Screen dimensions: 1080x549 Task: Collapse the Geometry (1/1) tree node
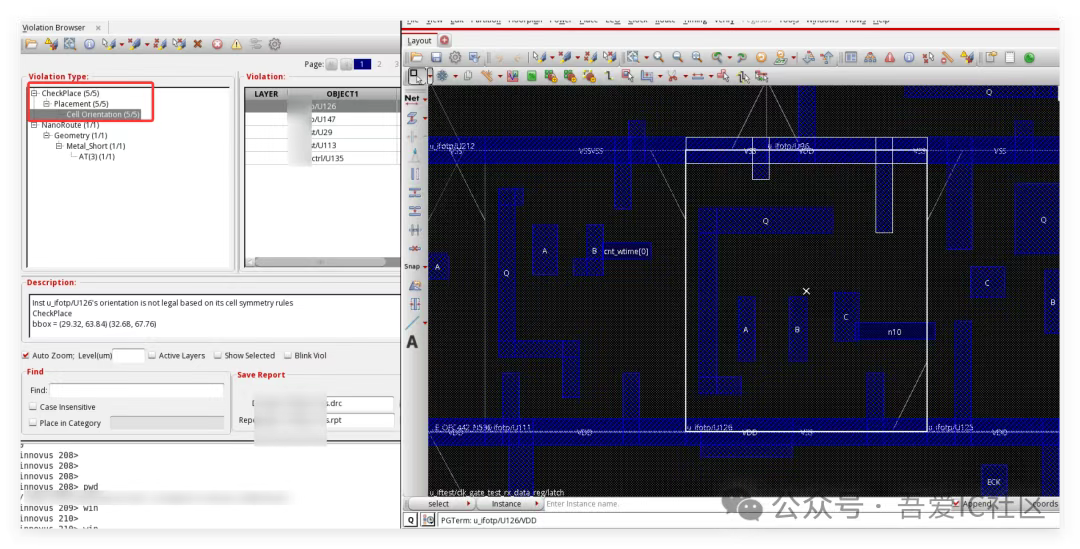coord(47,135)
